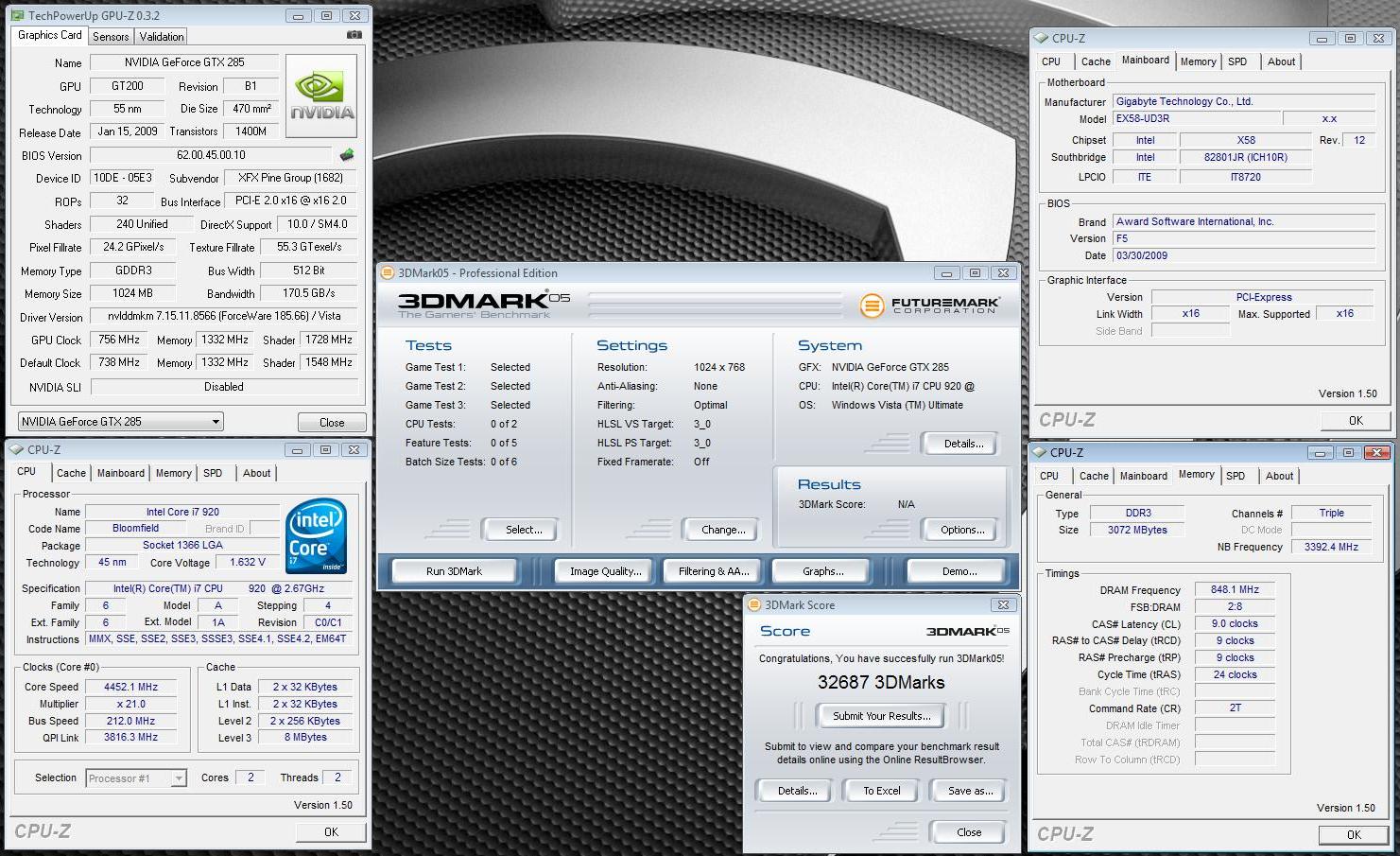Screen dimensions: 1400x856
Task: Click the Threads count field
Action: point(337,777)
